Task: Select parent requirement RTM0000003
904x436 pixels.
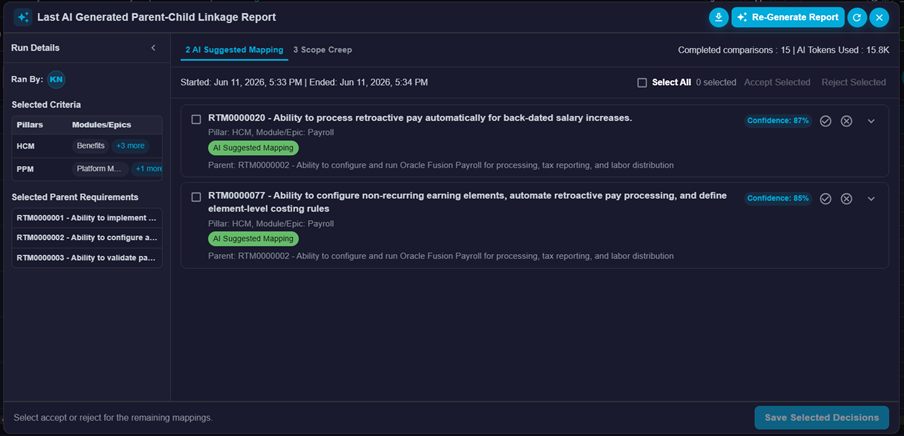Action: (86, 258)
